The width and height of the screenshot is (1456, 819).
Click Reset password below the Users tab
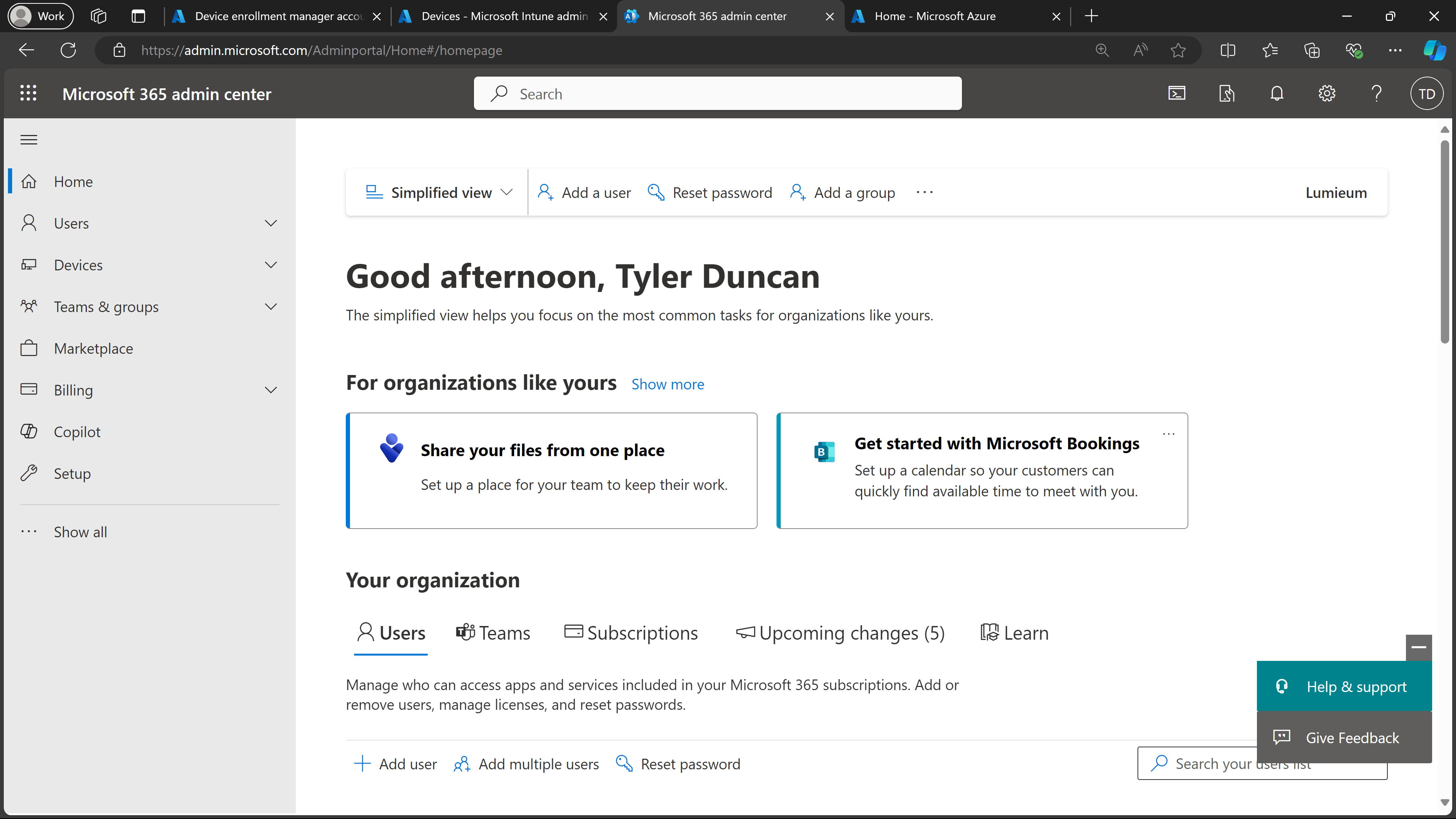coord(678,764)
